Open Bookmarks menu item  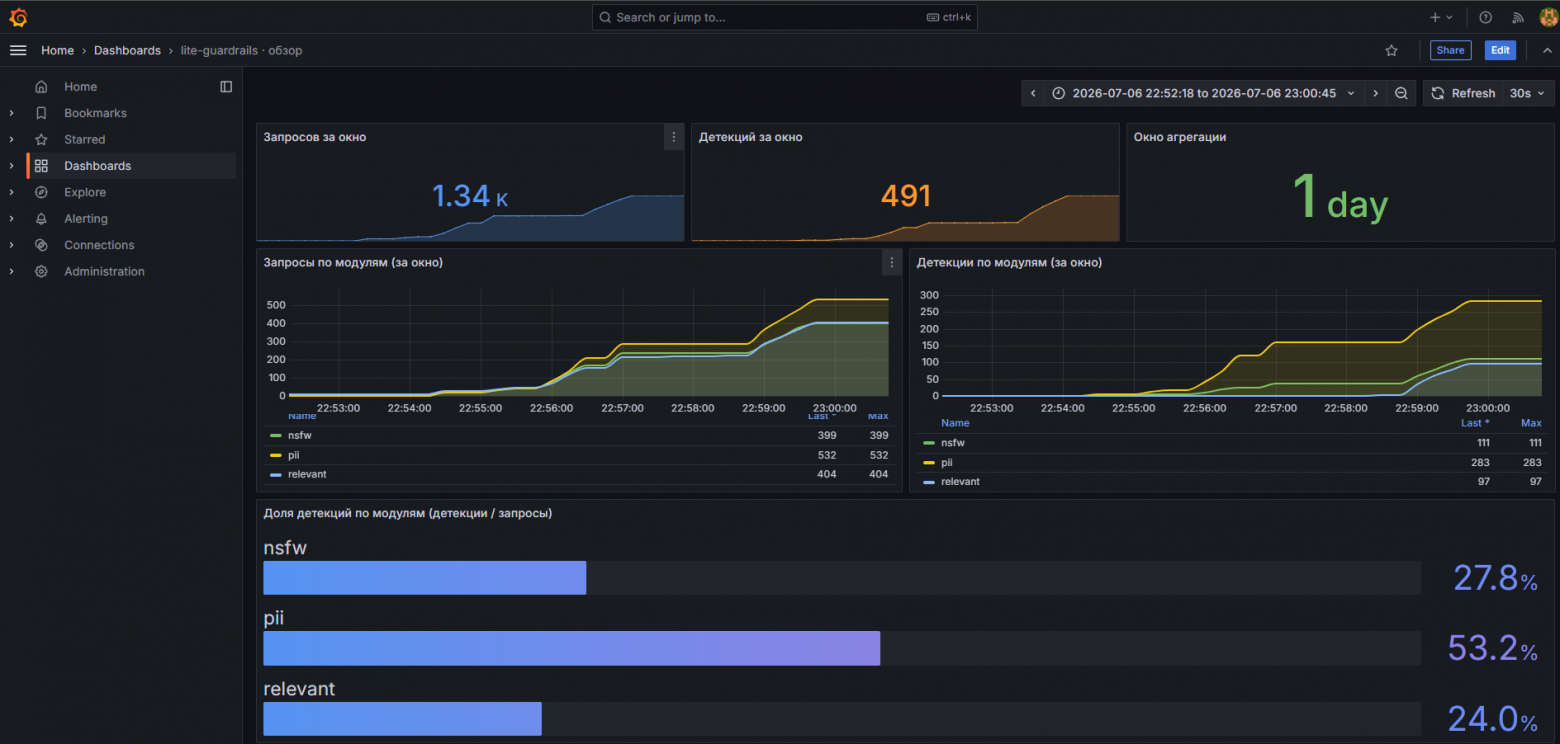click(96, 113)
